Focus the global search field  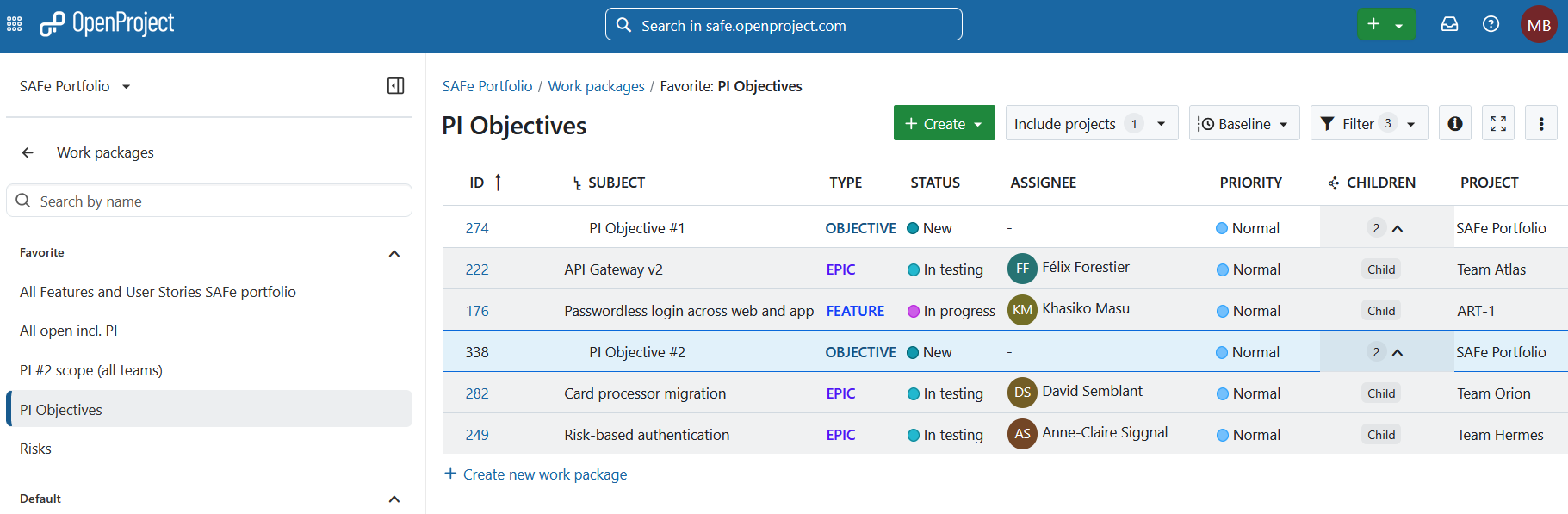coord(784,25)
